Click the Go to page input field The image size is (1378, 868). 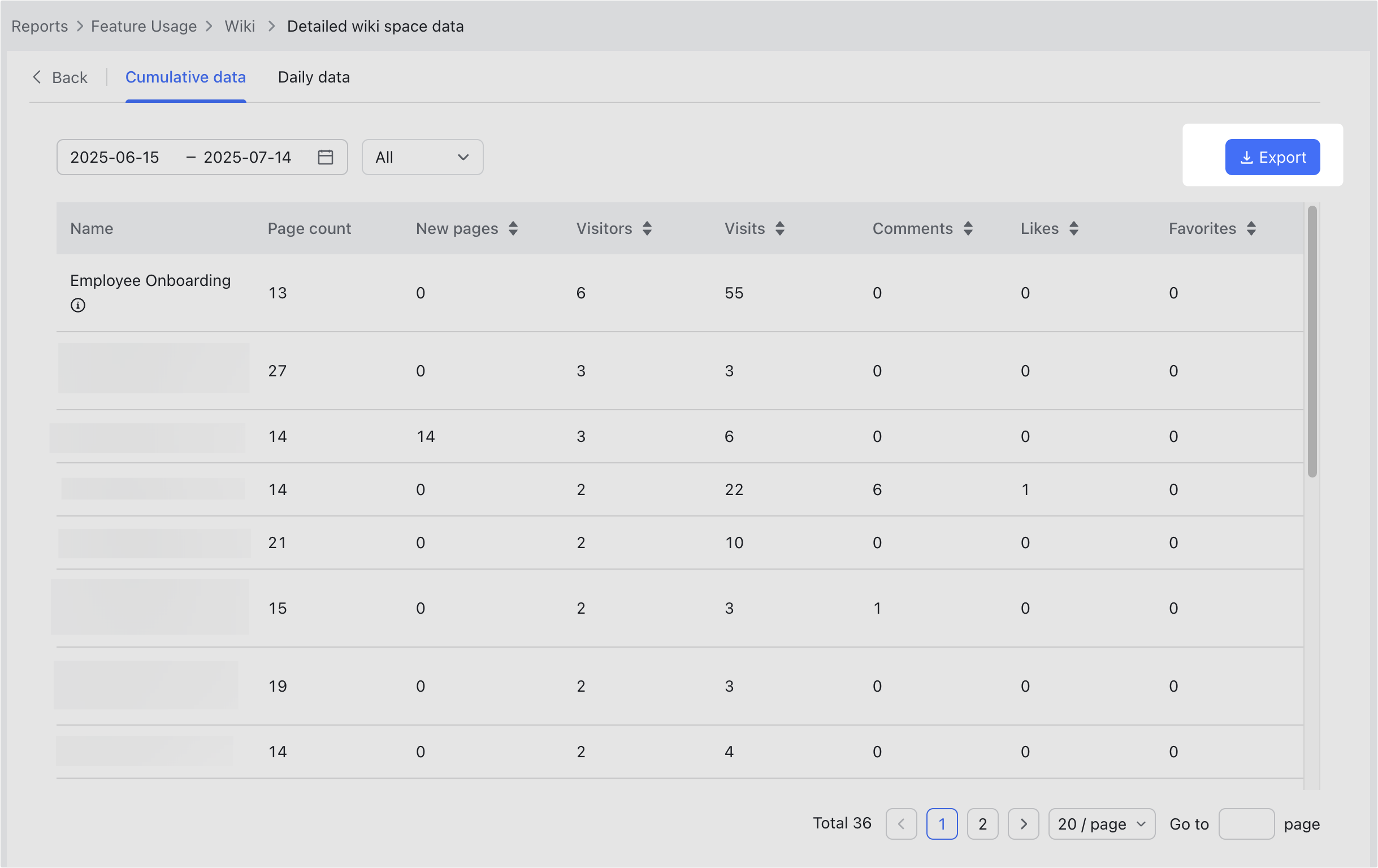click(x=1246, y=823)
